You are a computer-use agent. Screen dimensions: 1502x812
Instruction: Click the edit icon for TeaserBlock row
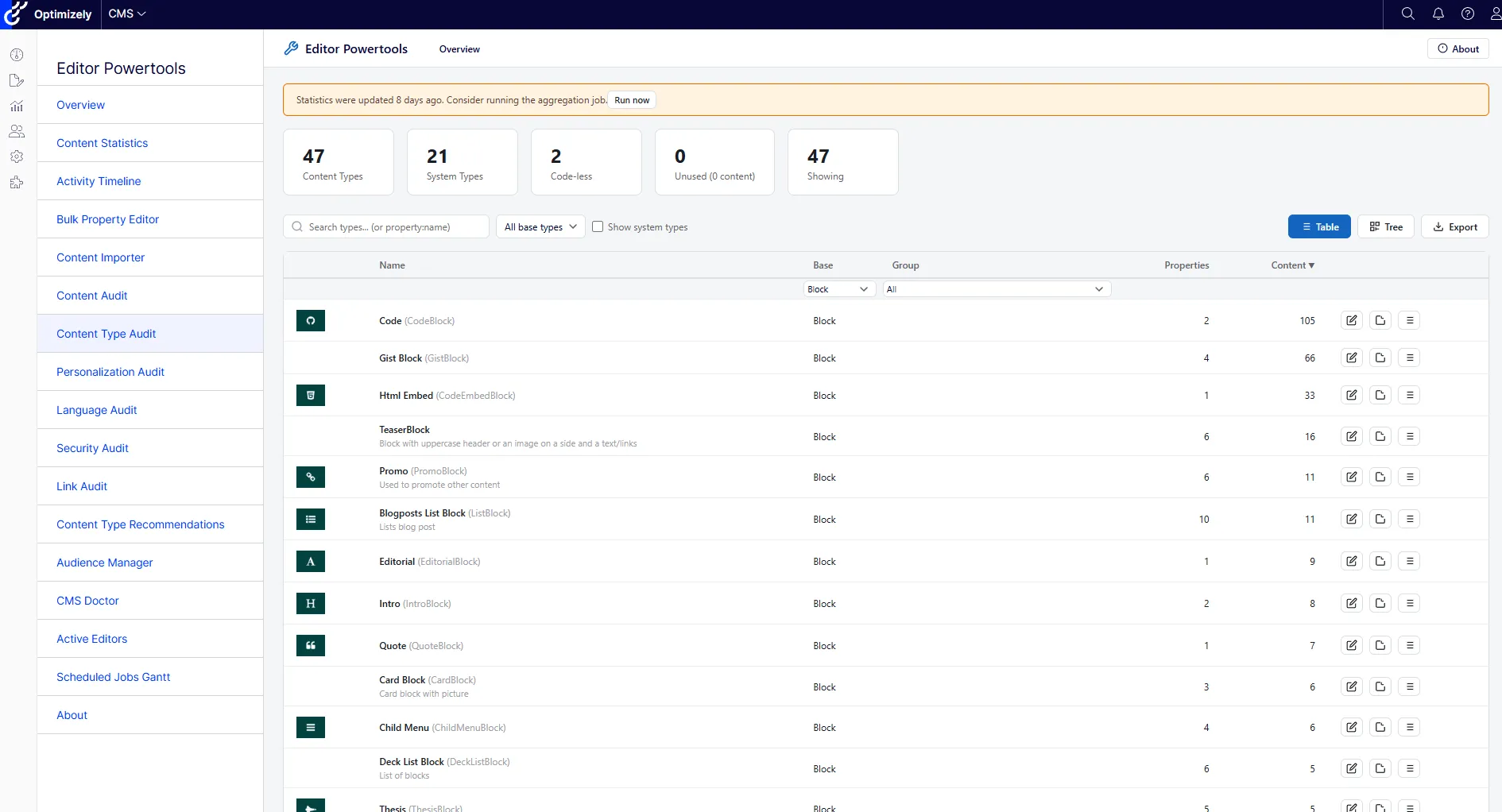(1352, 436)
